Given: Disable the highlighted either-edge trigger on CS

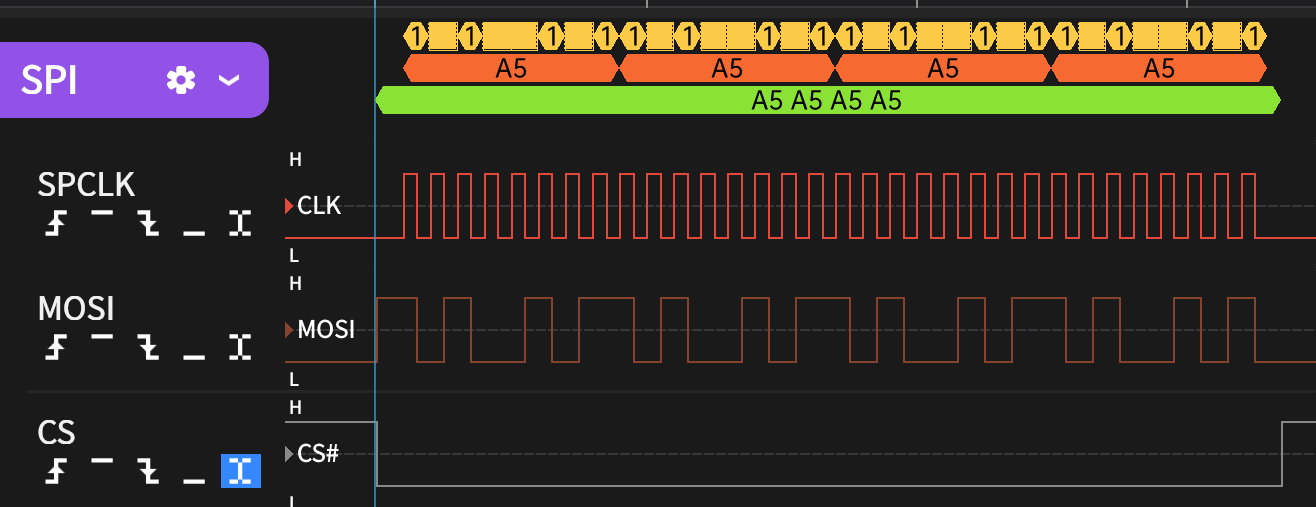Looking at the screenshot, I should 241,471.
